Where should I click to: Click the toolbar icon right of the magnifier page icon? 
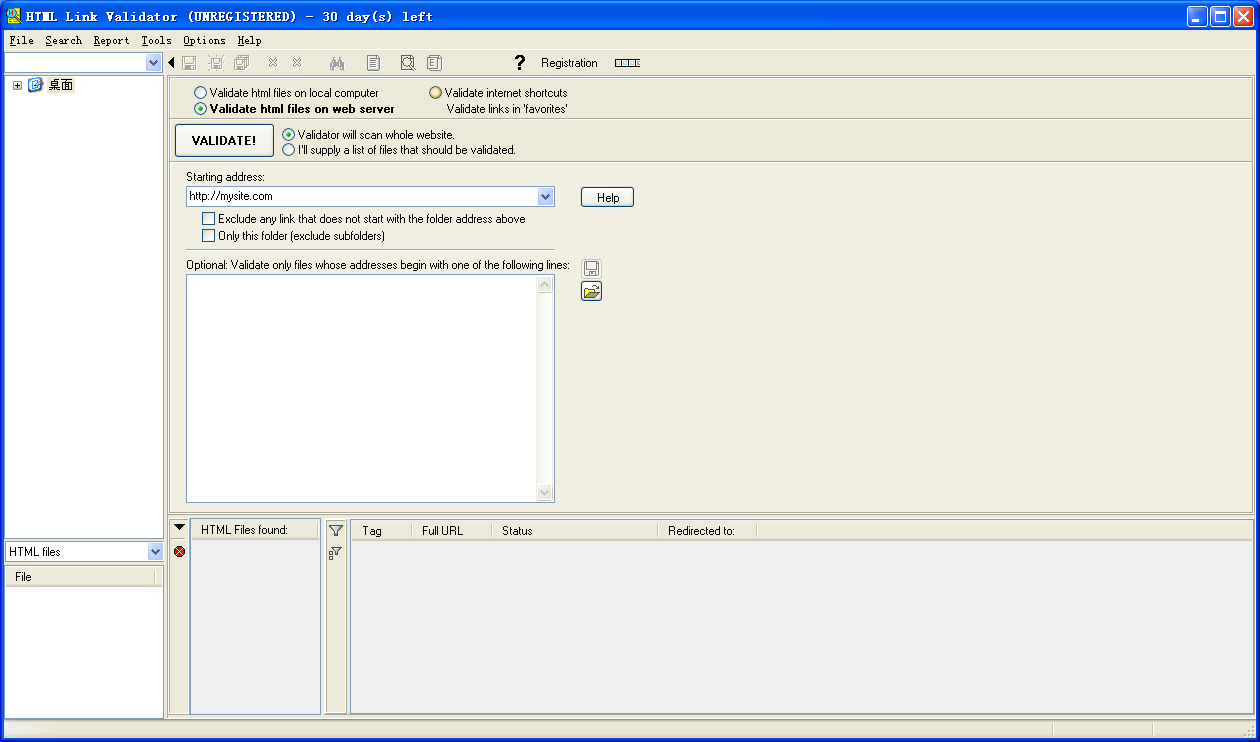[x=434, y=63]
